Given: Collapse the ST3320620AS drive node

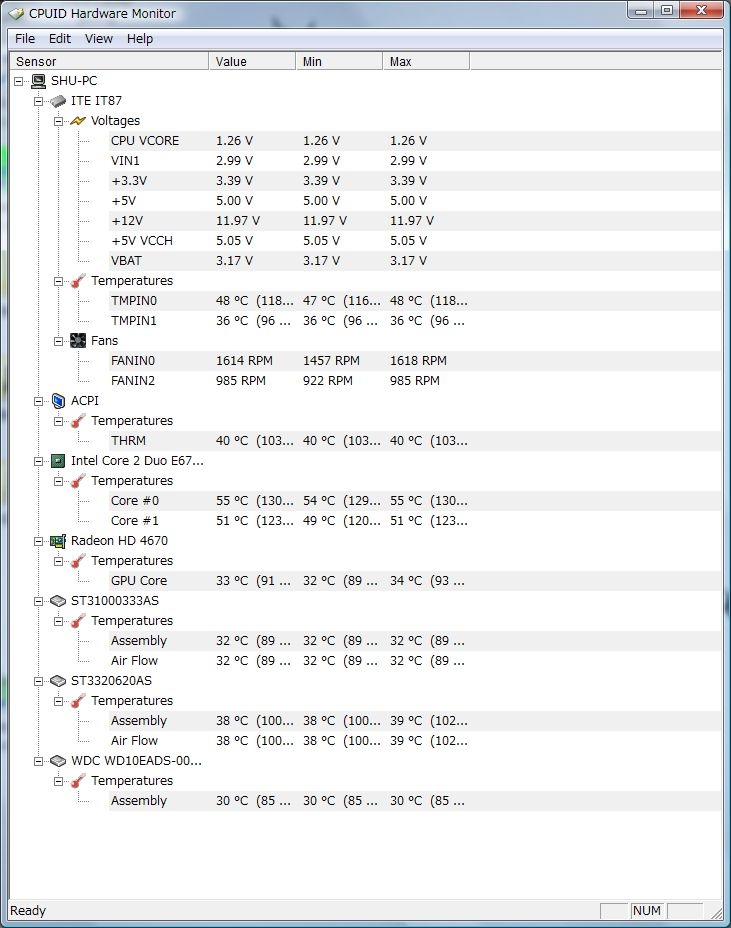Looking at the screenshot, I should point(38,681).
